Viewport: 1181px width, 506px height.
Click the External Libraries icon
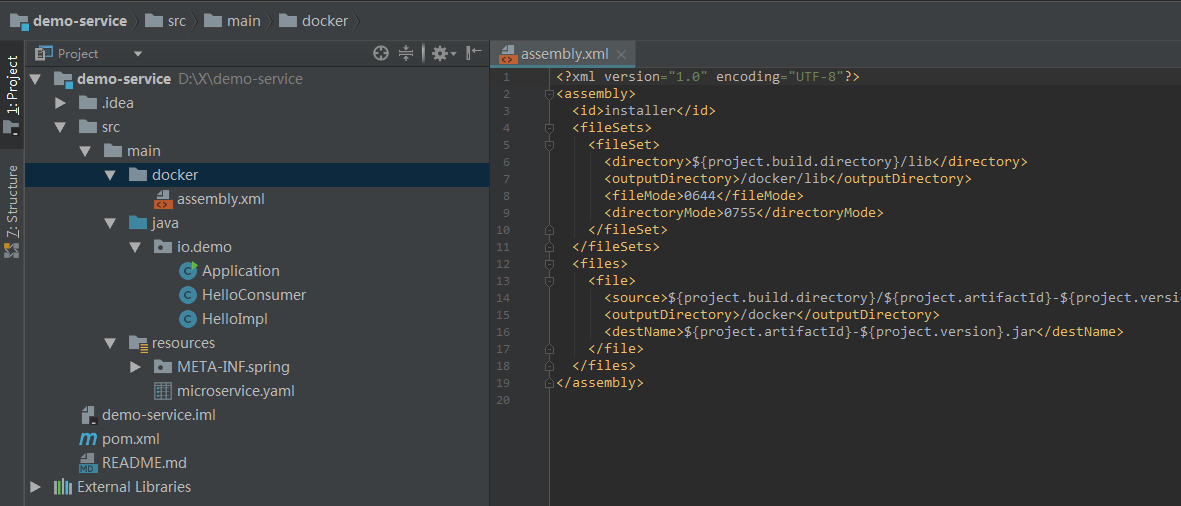point(63,487)
